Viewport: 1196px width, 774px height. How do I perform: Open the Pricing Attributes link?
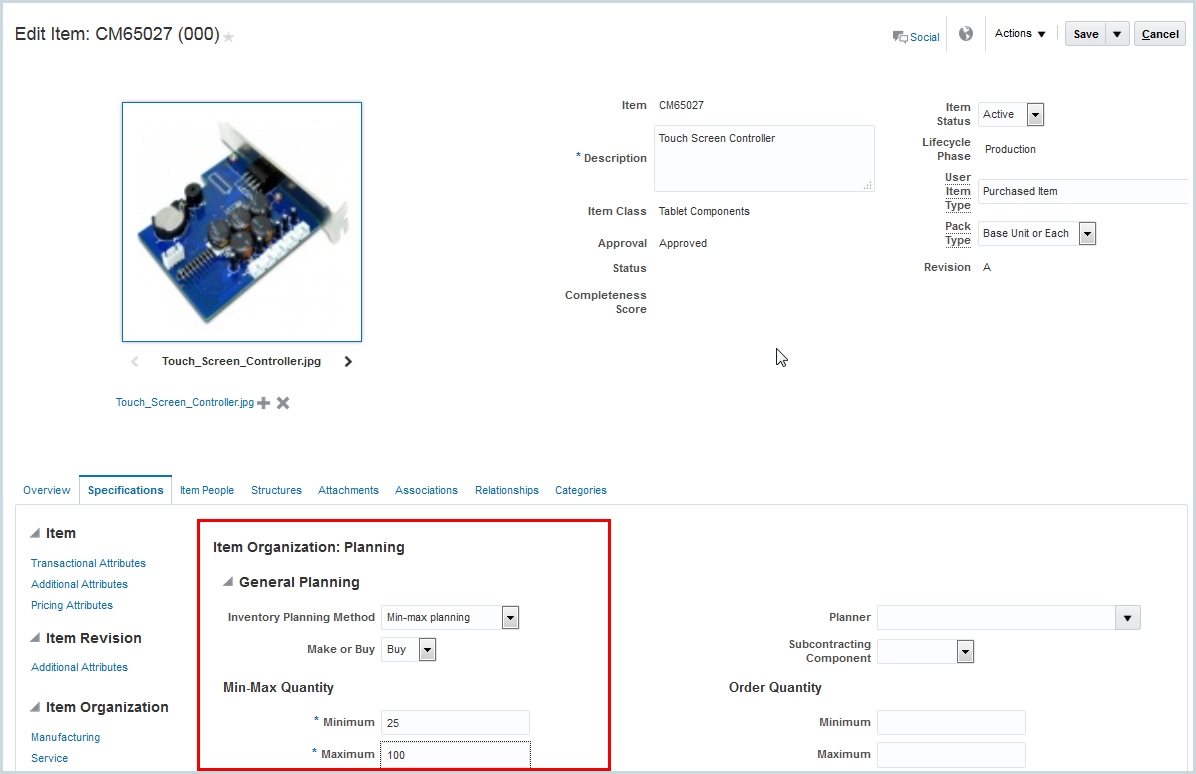point(71,605)
